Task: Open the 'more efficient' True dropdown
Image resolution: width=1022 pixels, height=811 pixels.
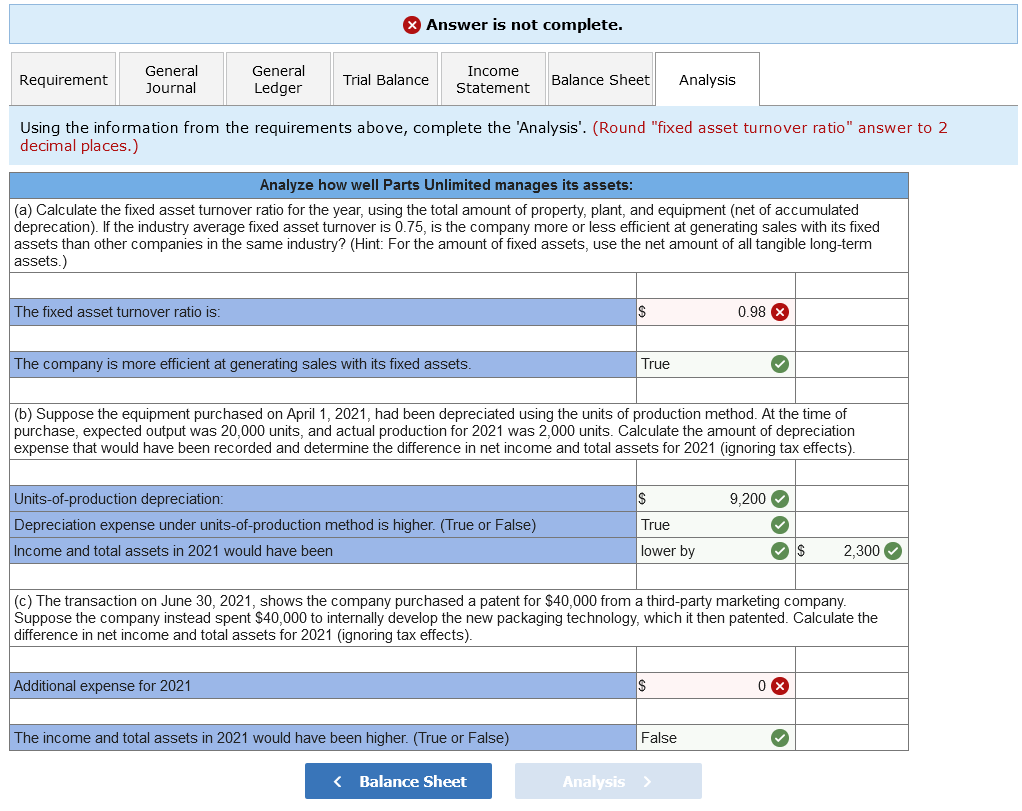Action: click(x=716, y=364)
